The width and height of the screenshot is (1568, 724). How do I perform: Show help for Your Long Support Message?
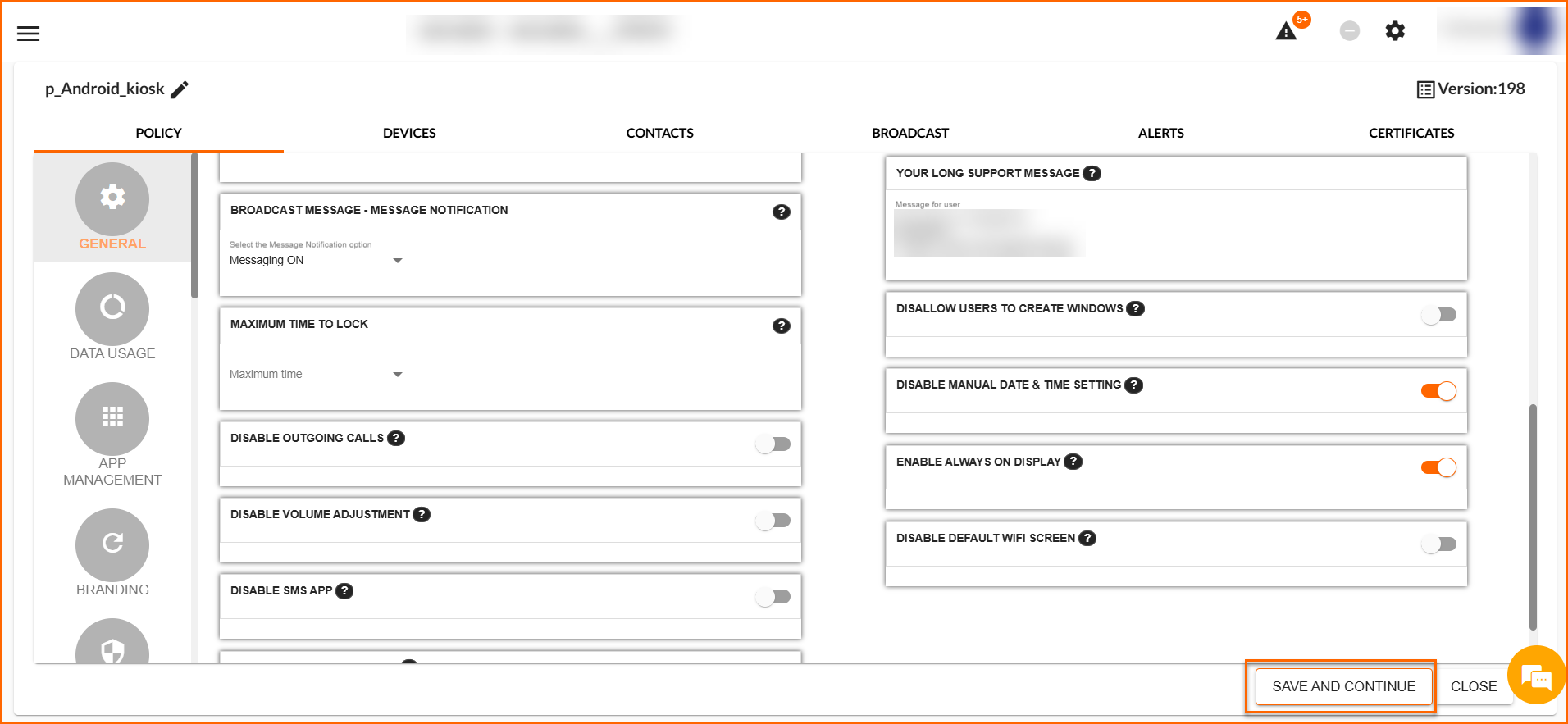pyautogui.click(x=1092, y=173)
